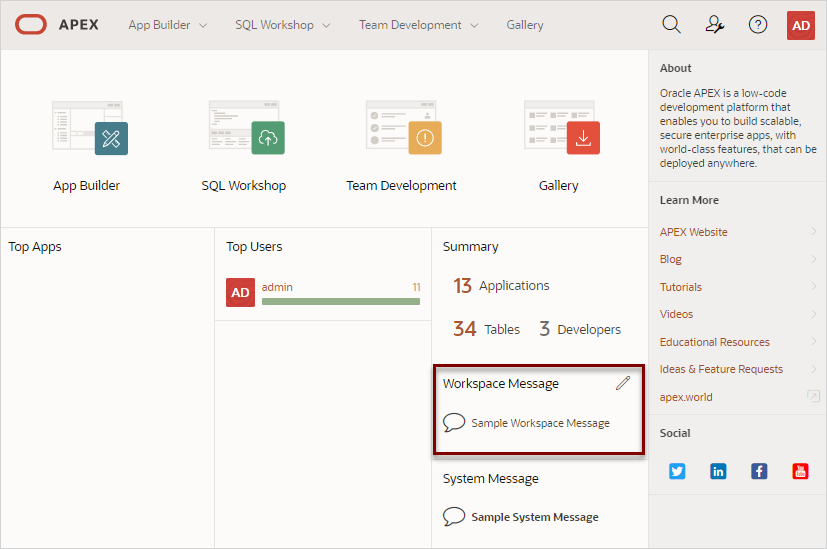Image resolution: width=827 pixels, height=549 pixels.
Task: Click the Top Users heading
Action: tap(254, 247)
